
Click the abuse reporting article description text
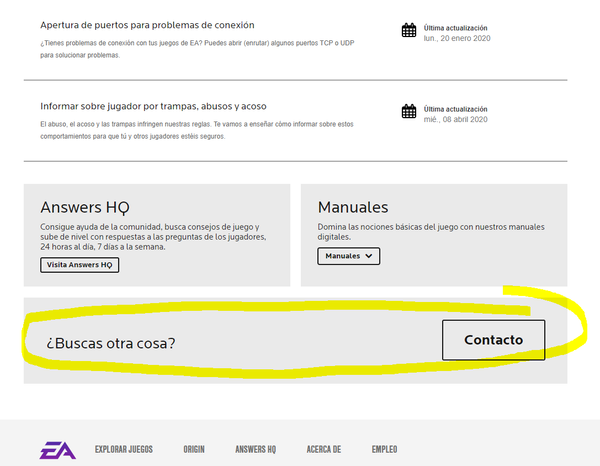click(x=197, y=130)
